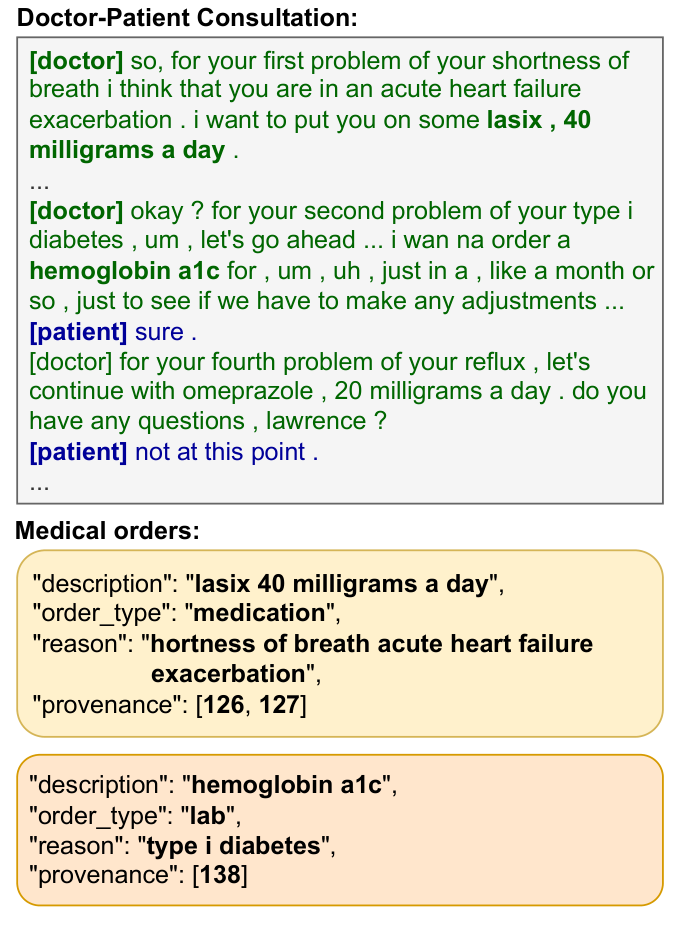This screenshot has width=675, height=947.
Task: Click the "type i diabetes" reason value
Action: click(x=234, y=846)
